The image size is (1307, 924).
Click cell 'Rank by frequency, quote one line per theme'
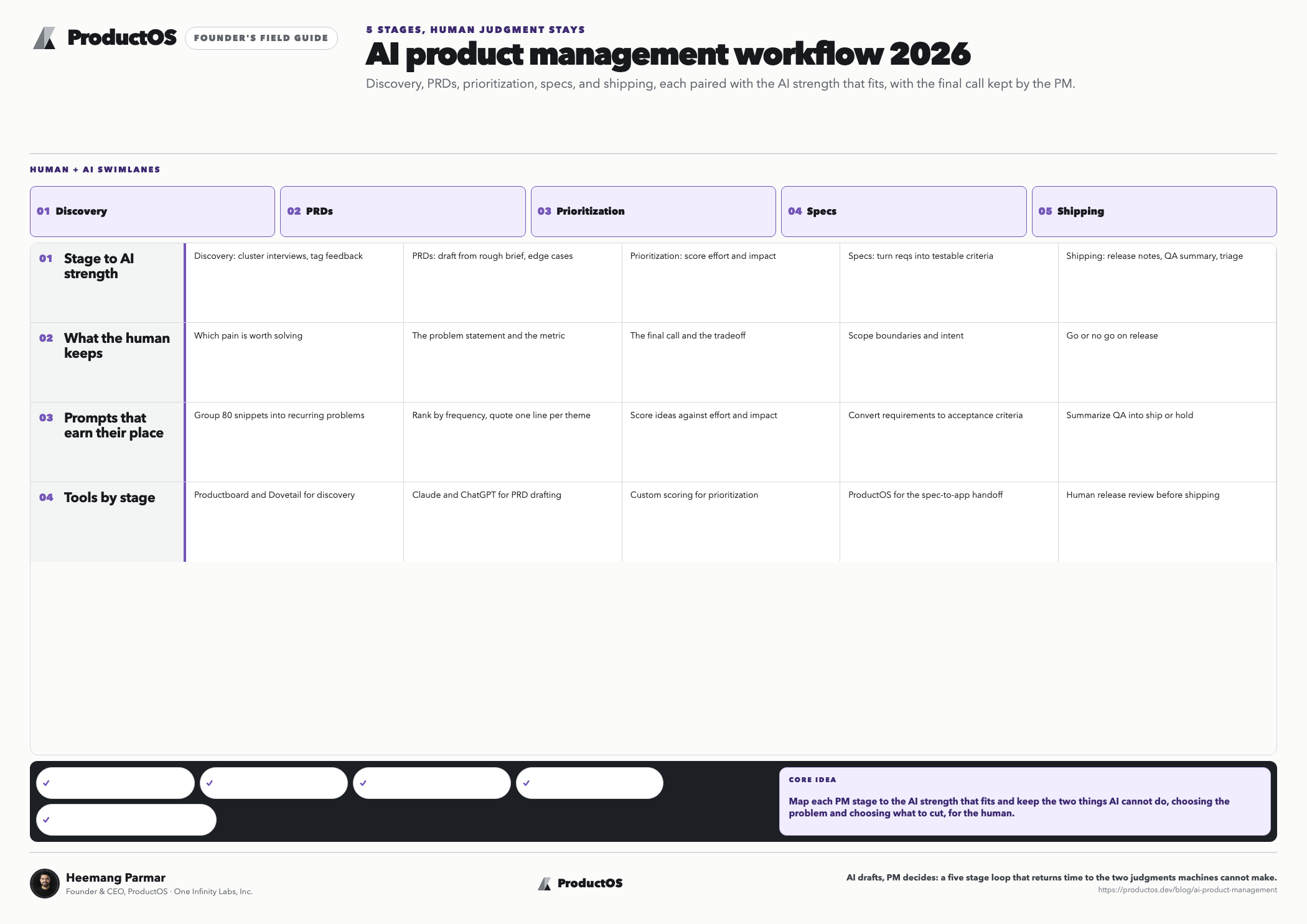pos(513,442)
